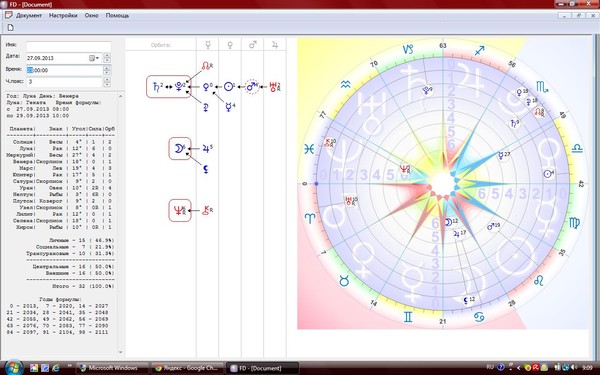Click the Jupiter column header icon
This screenshot has height=375, width=600.
(x=275, y=45)
